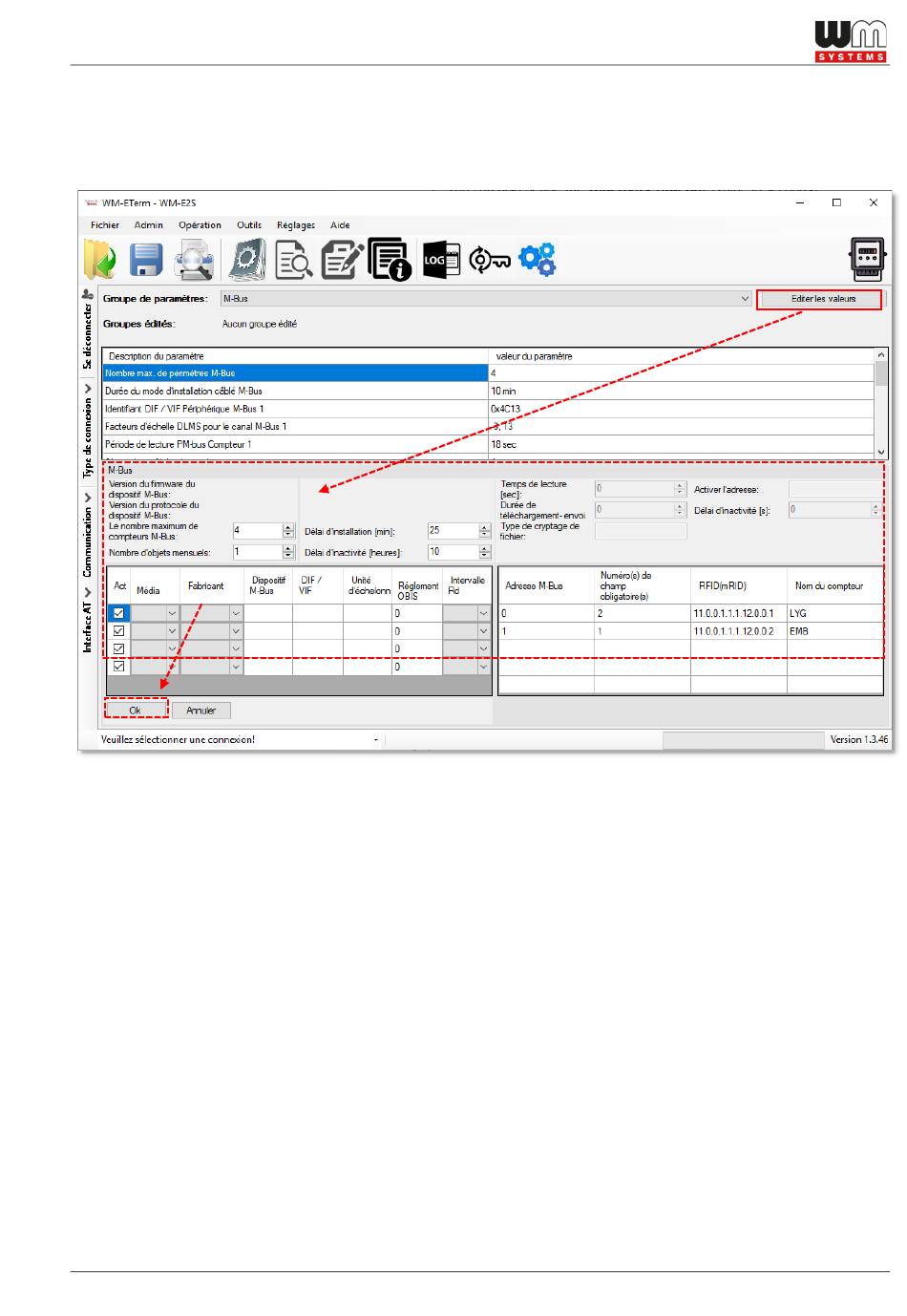Click the RFID cell '11.0.0.1.1.1.12.0.0.2'

pyautogui.click(x=738, y=631)
